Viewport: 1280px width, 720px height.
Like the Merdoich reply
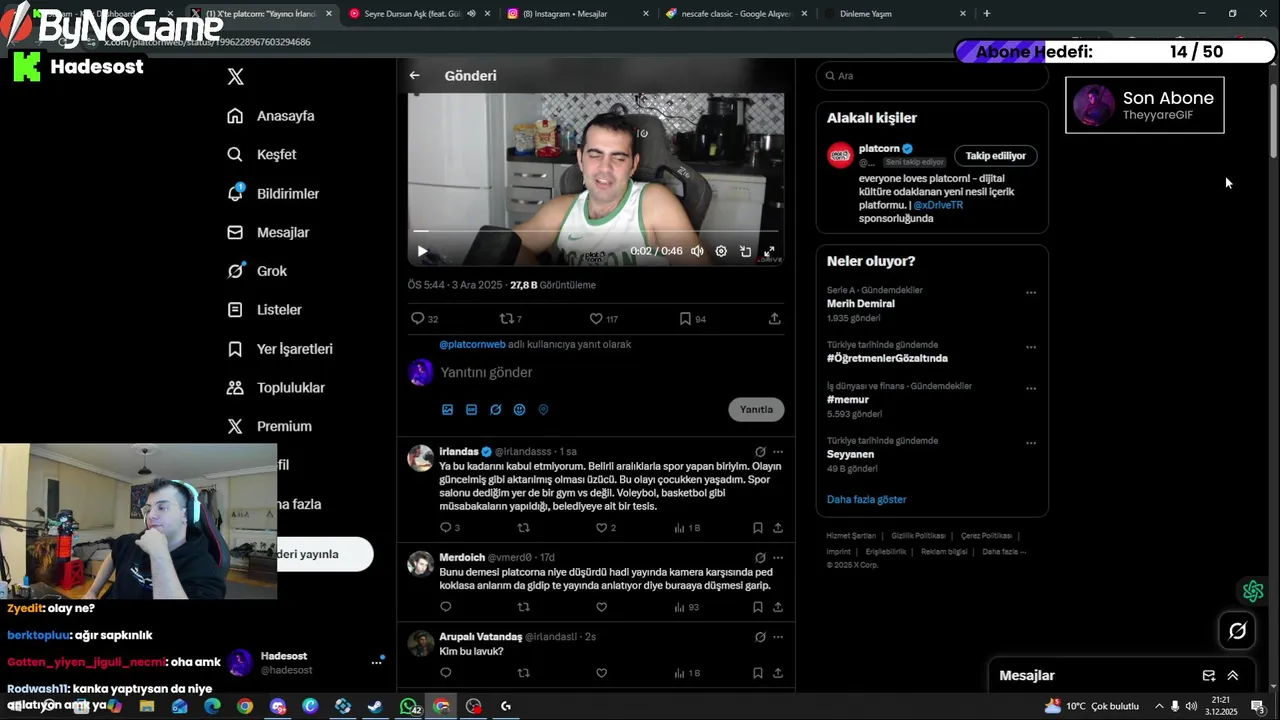pos(602,607)
